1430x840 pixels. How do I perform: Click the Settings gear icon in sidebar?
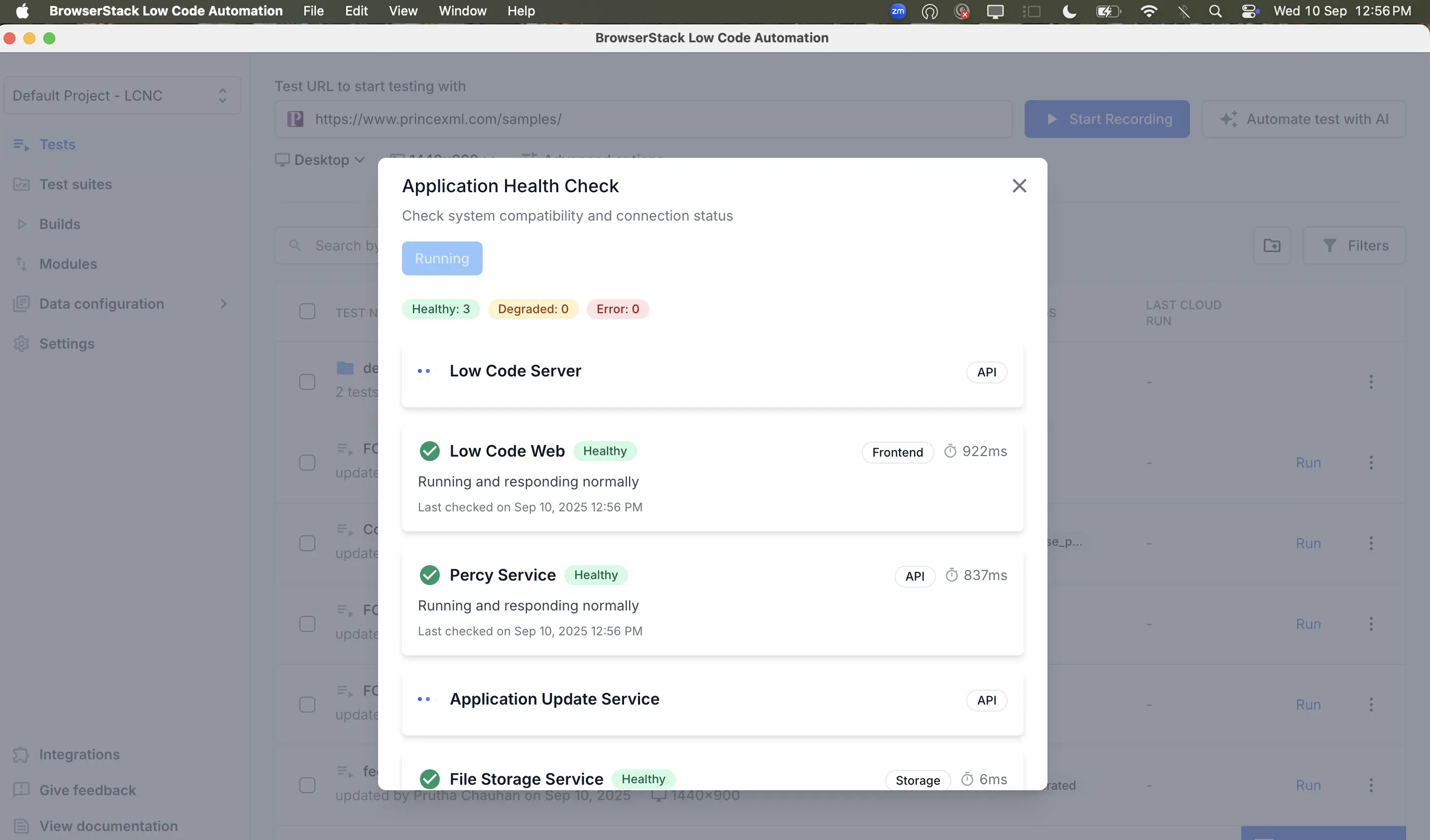coord(21,344)
